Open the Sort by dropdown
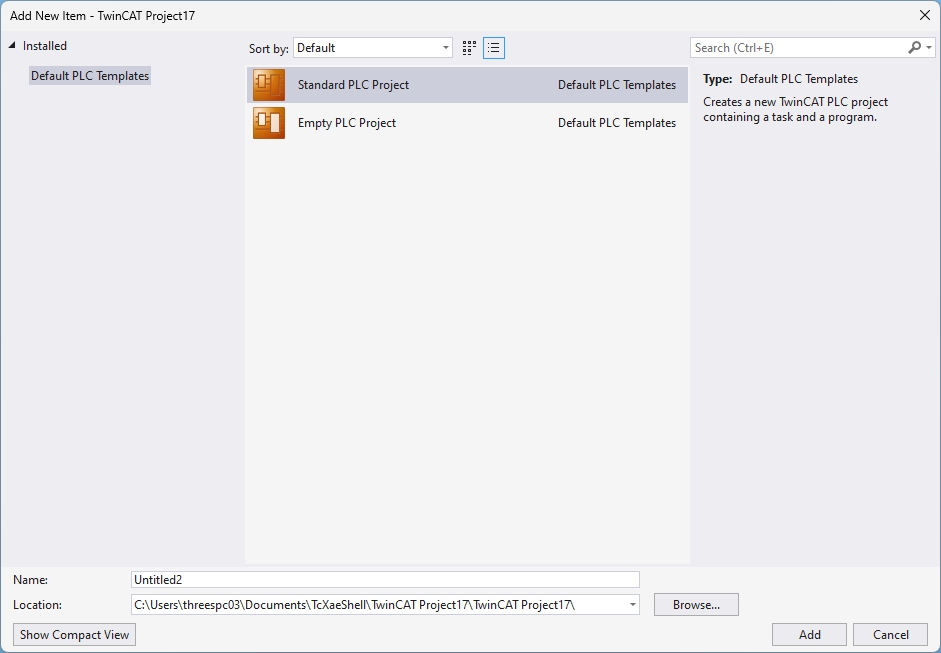This screenshot has height=653, width=941. click(x=373, y=48)
